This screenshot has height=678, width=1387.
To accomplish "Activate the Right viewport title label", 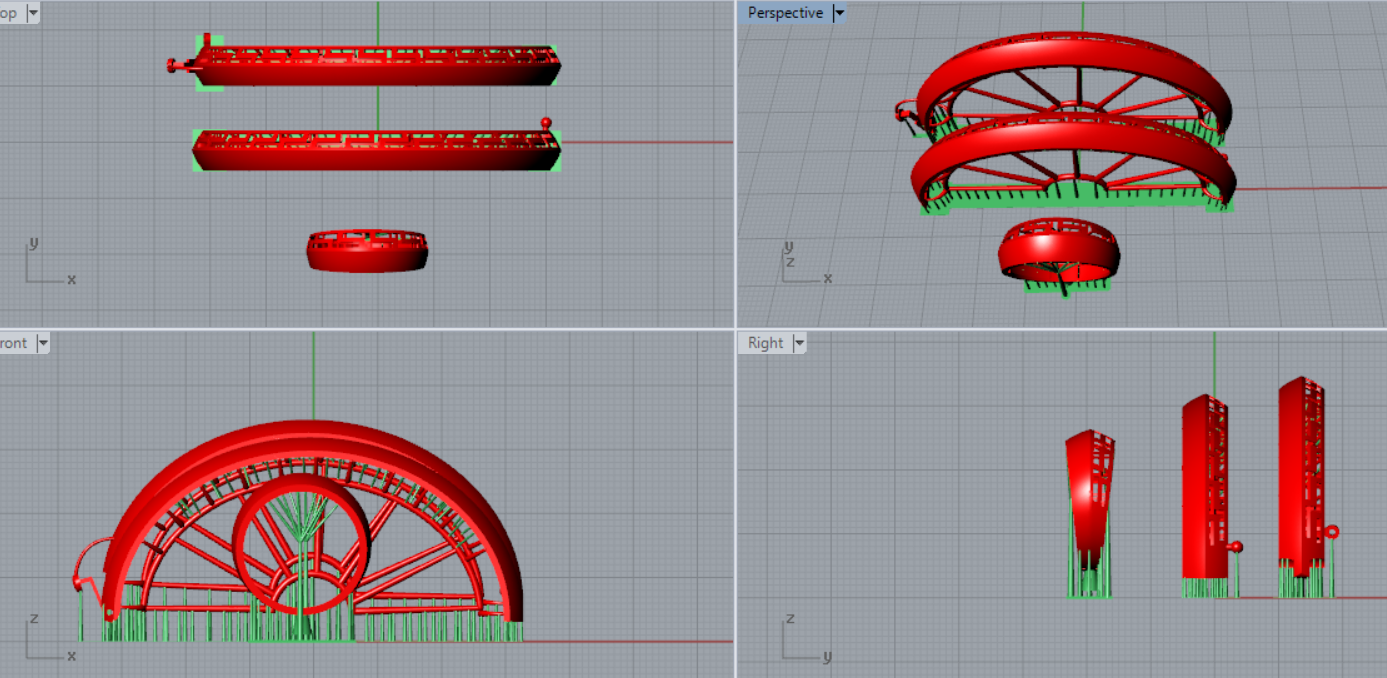I will tap(766, 343).
